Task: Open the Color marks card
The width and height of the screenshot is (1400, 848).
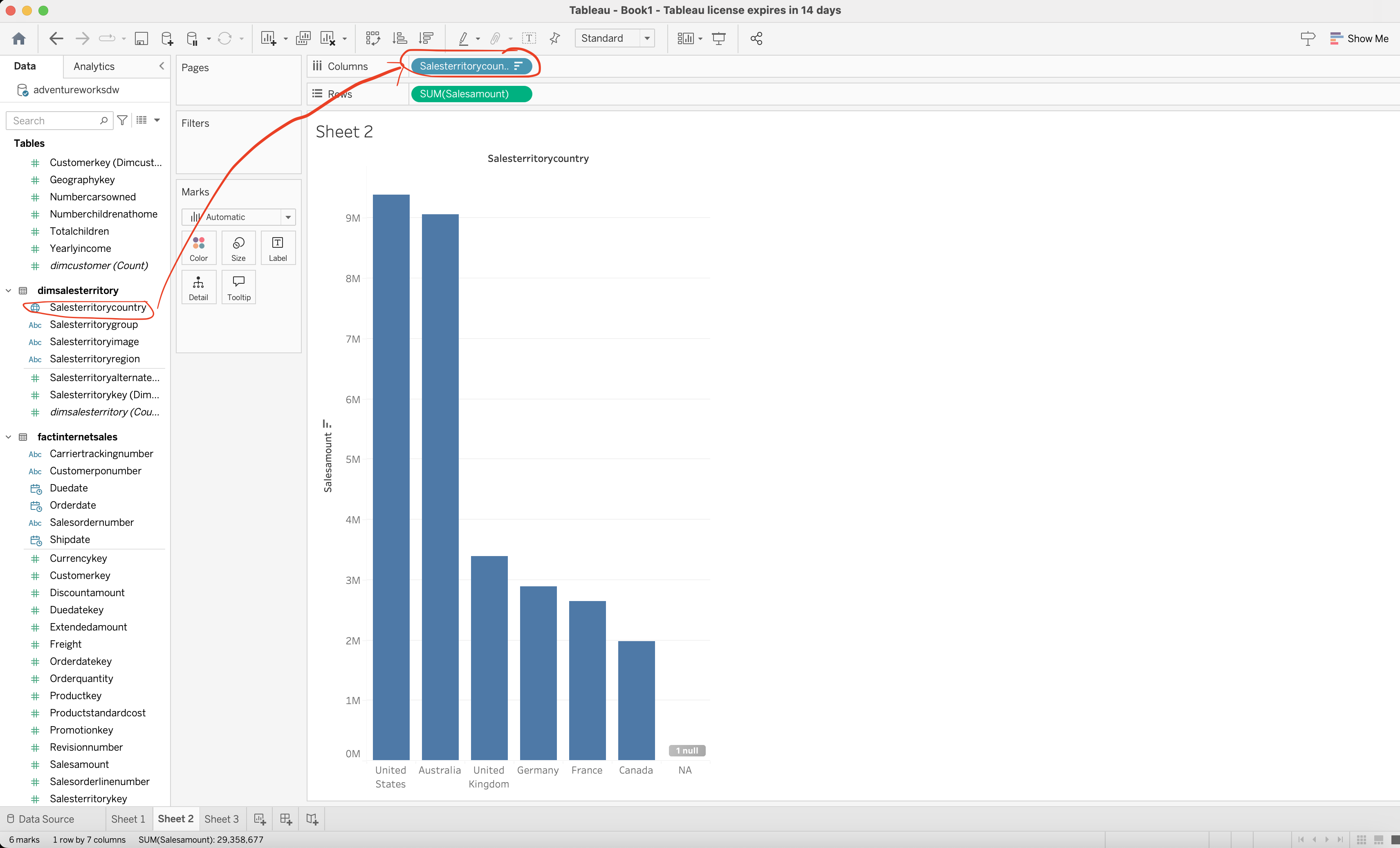Action: 198,248
